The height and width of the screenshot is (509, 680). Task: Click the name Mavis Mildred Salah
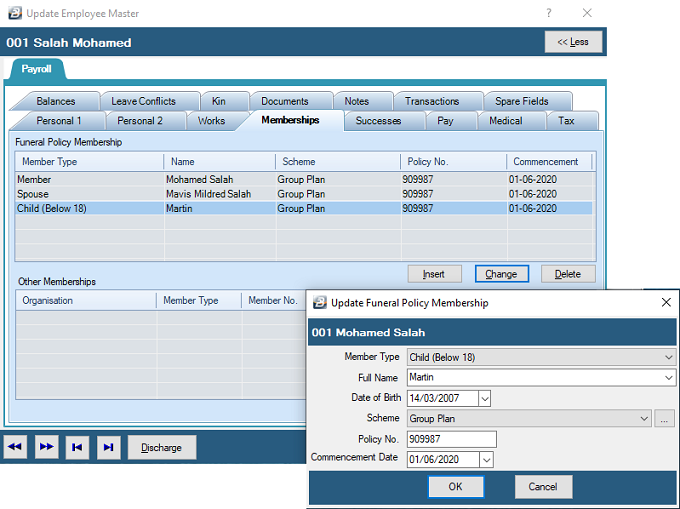209,194
